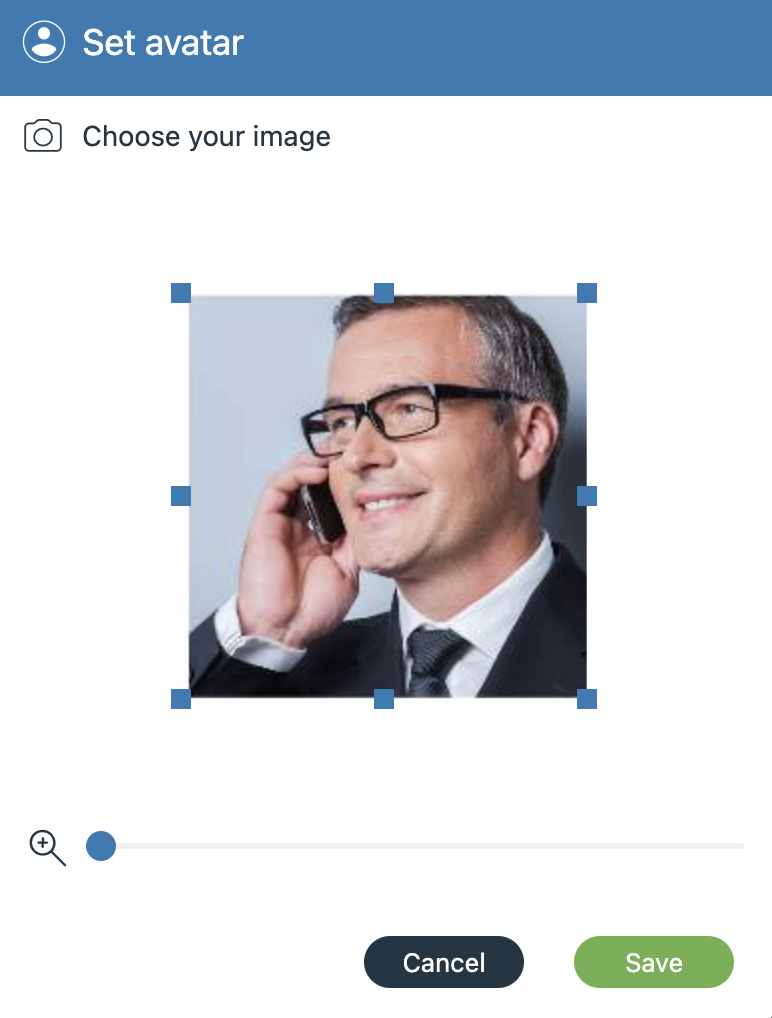Select the top-left crop handle
The height and width of the screenshot is (1018, 772).
(181, 293)
